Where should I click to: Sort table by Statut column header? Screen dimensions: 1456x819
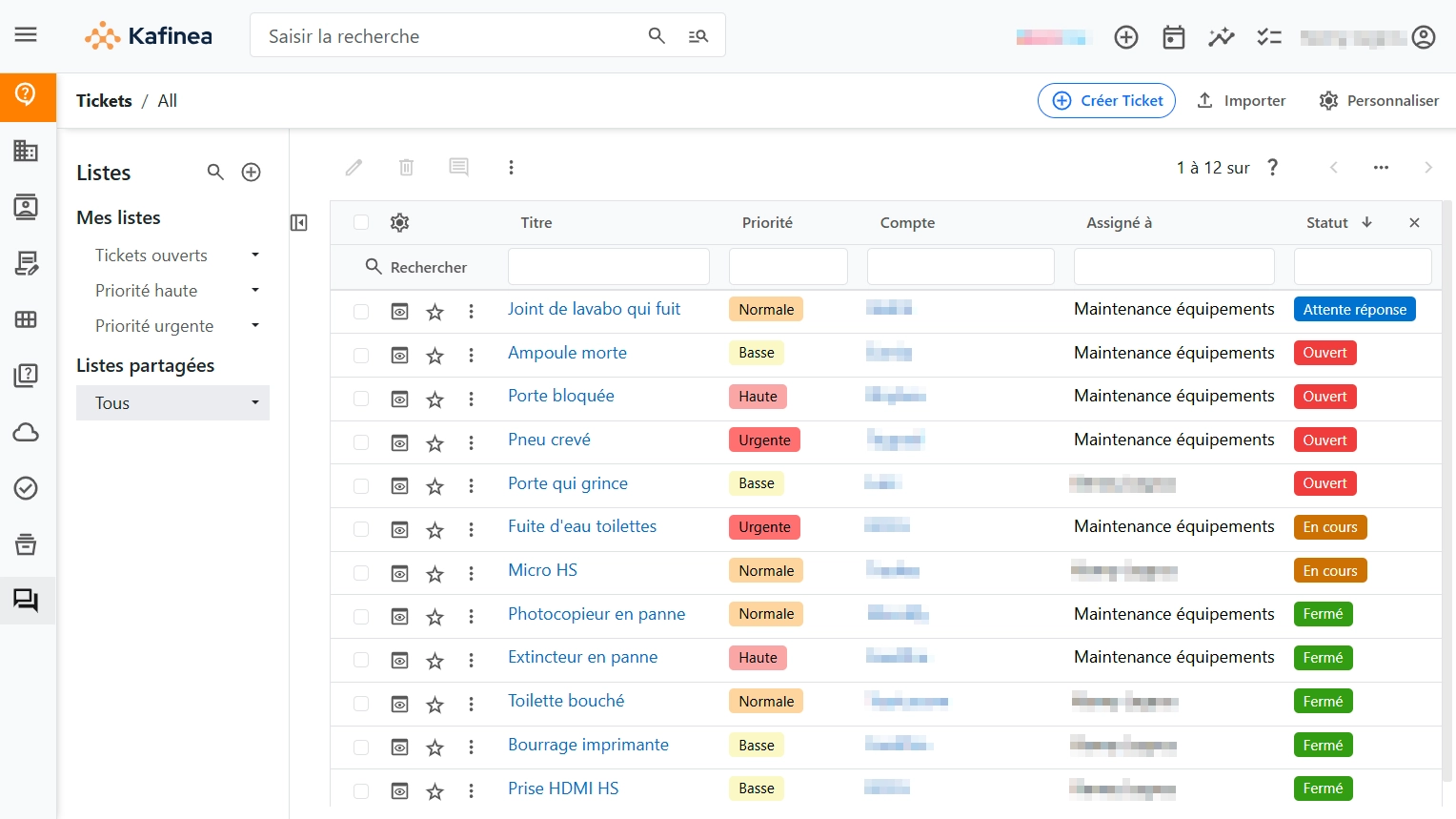pyautogui.click(x=1327, y=223)
